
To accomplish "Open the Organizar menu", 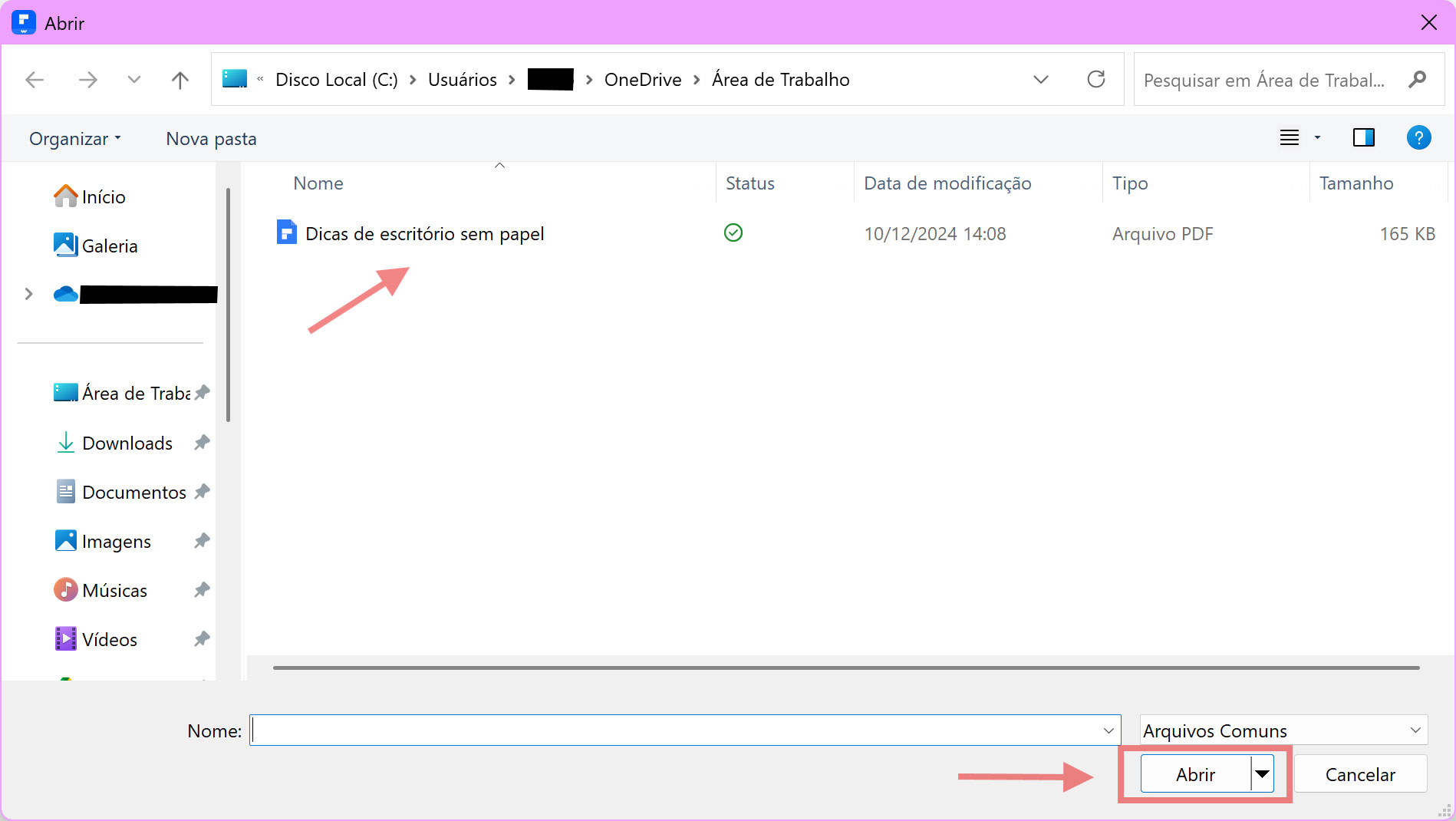I will (x=74, y=139).
